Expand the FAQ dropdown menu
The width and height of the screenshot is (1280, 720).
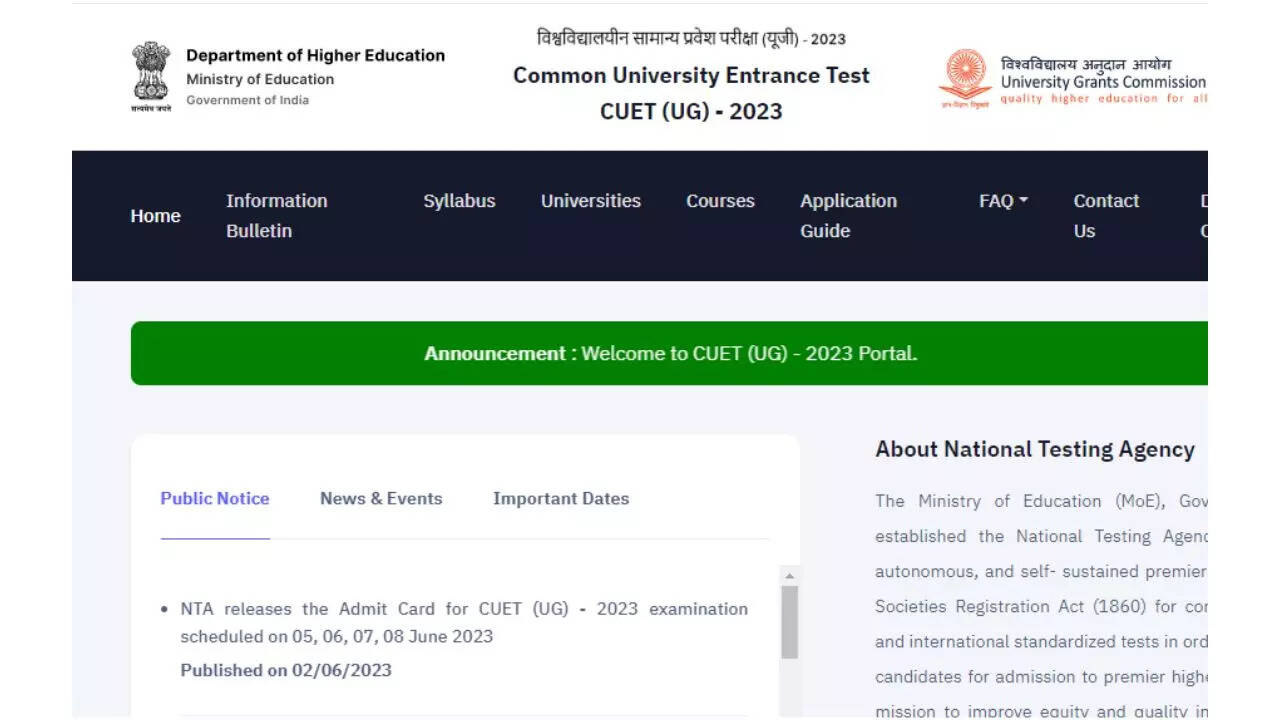tap(1003, 201)
